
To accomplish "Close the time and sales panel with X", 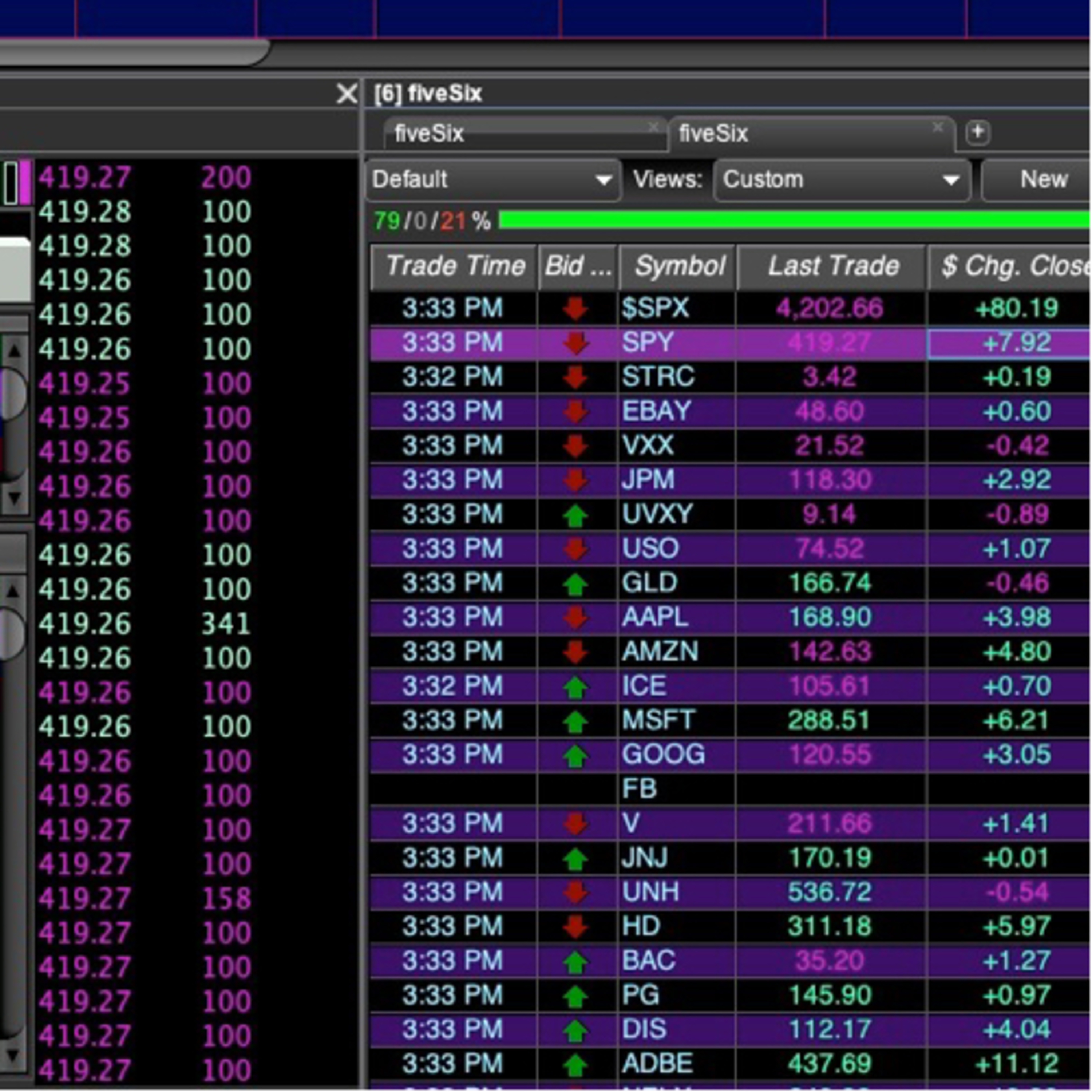I will click(347, 93).
